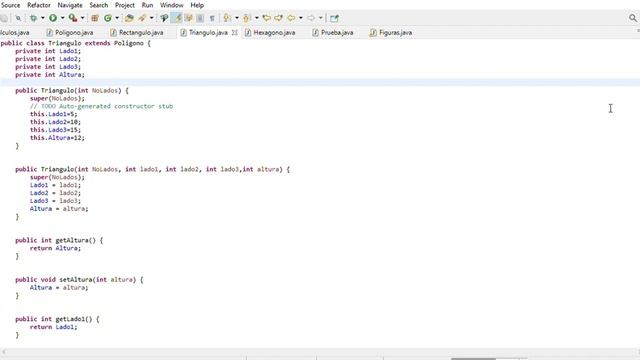Expand the Open Task dropdown arrow

pyautogui.click(x=151, y=18)
